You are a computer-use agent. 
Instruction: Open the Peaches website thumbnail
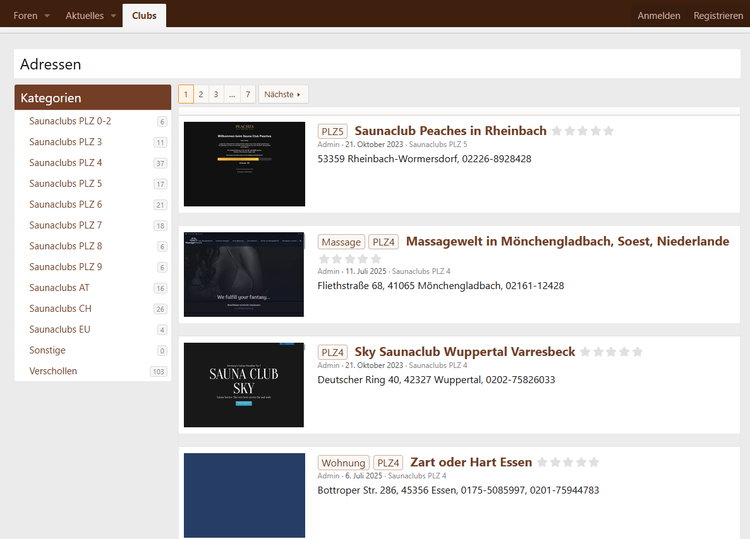click(x=244, y=164)
